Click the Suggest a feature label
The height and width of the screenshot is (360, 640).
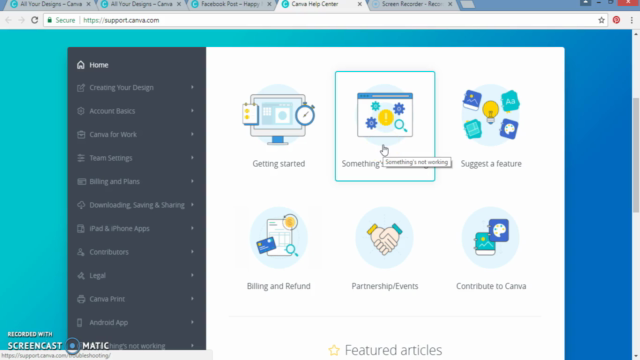pos(491,164)
